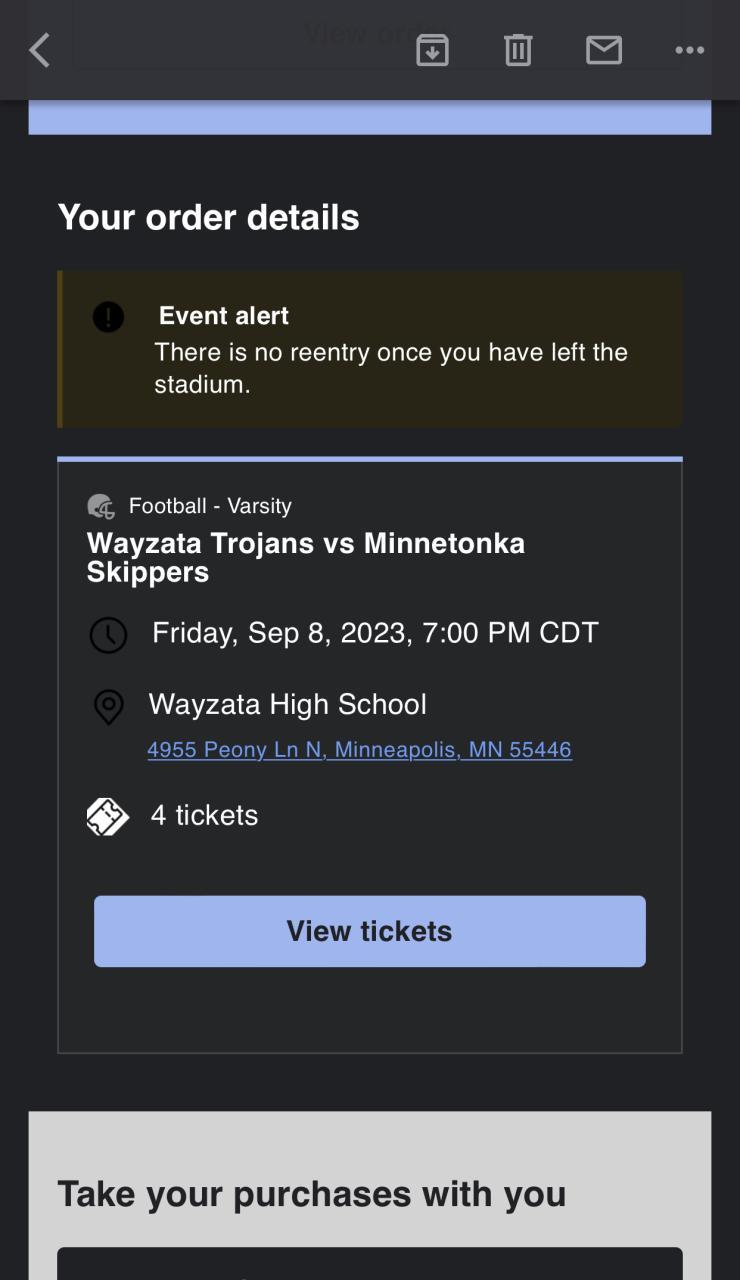Open the more options ellipsis menu
The height and width of the screenshot is (1280, 740).
tap(689, 50)
